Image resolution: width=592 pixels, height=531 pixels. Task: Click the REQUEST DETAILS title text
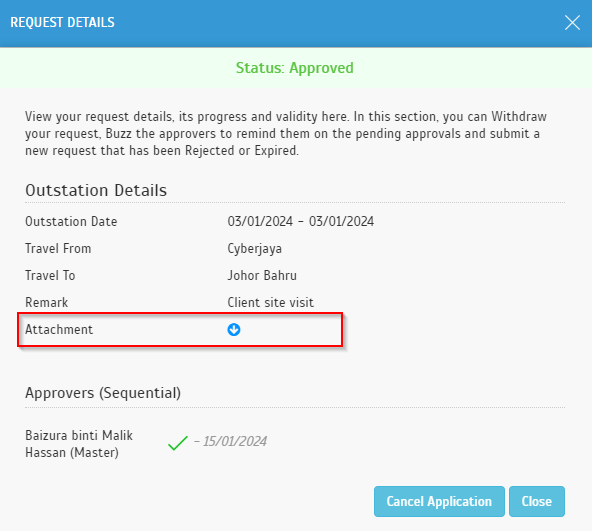click(62, 23)
